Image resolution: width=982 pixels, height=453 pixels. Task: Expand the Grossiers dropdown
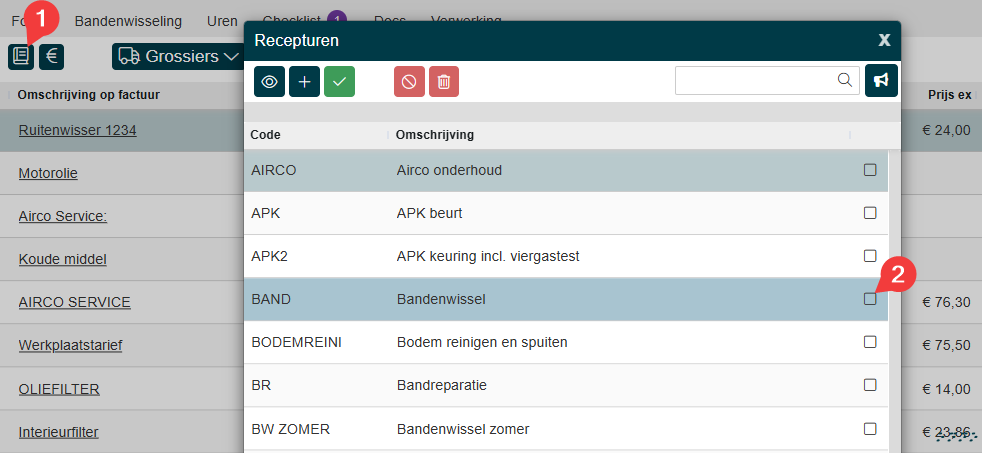tap(179, 56)
